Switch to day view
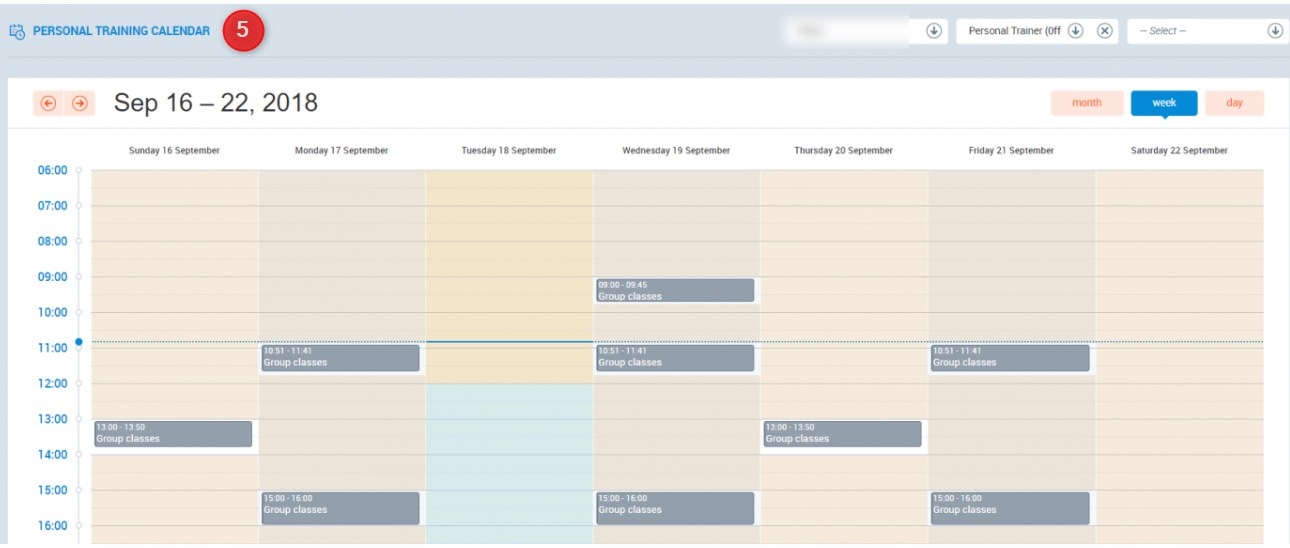 coord(1234,103)
